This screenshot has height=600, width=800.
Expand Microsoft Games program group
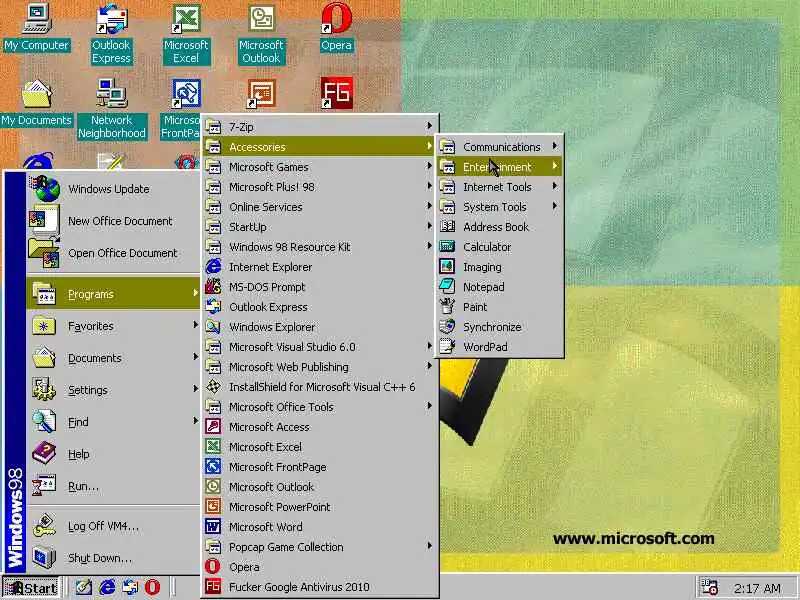(319, 167)
